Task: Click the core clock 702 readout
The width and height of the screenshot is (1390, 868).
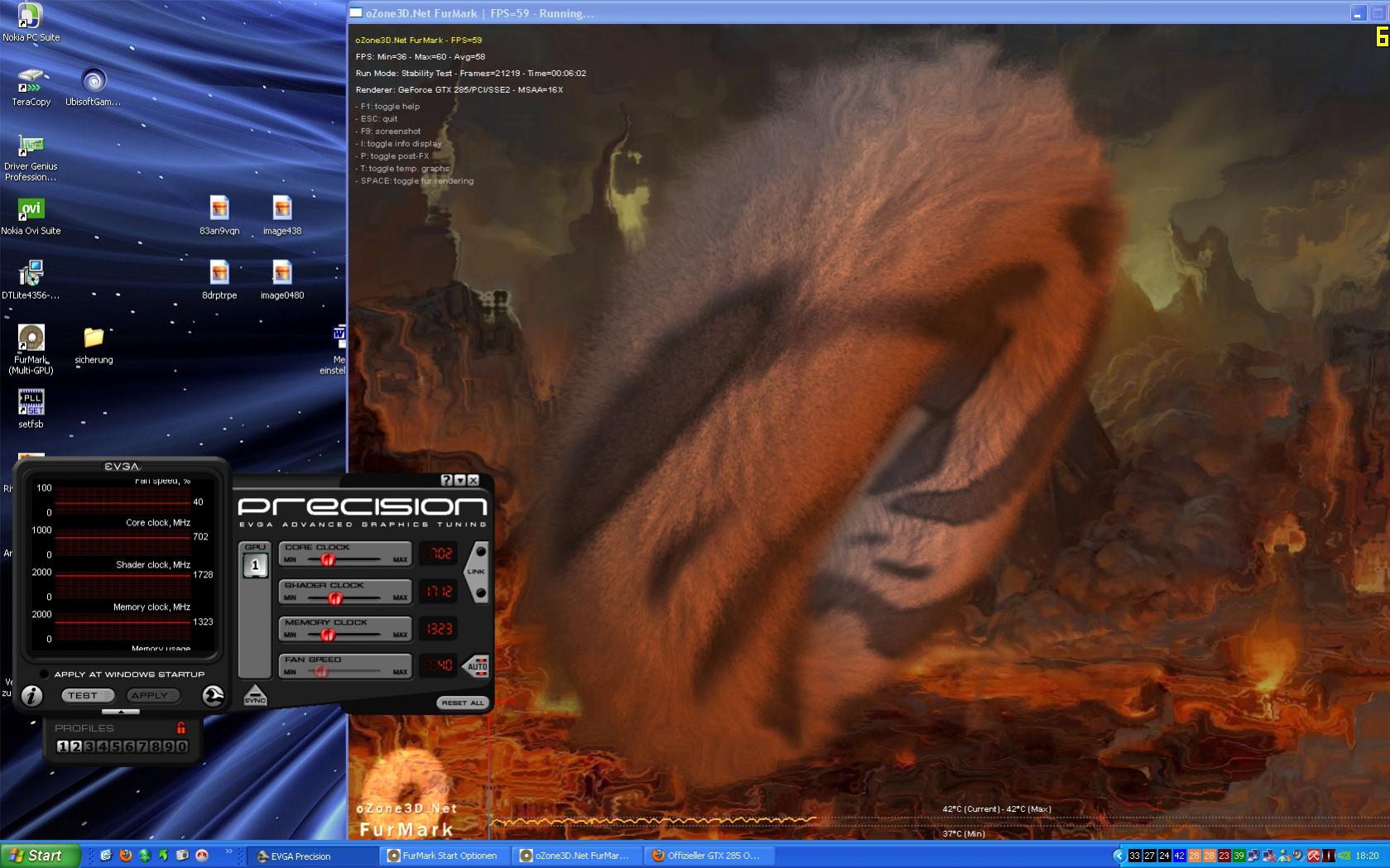Action: pos(438,554)
